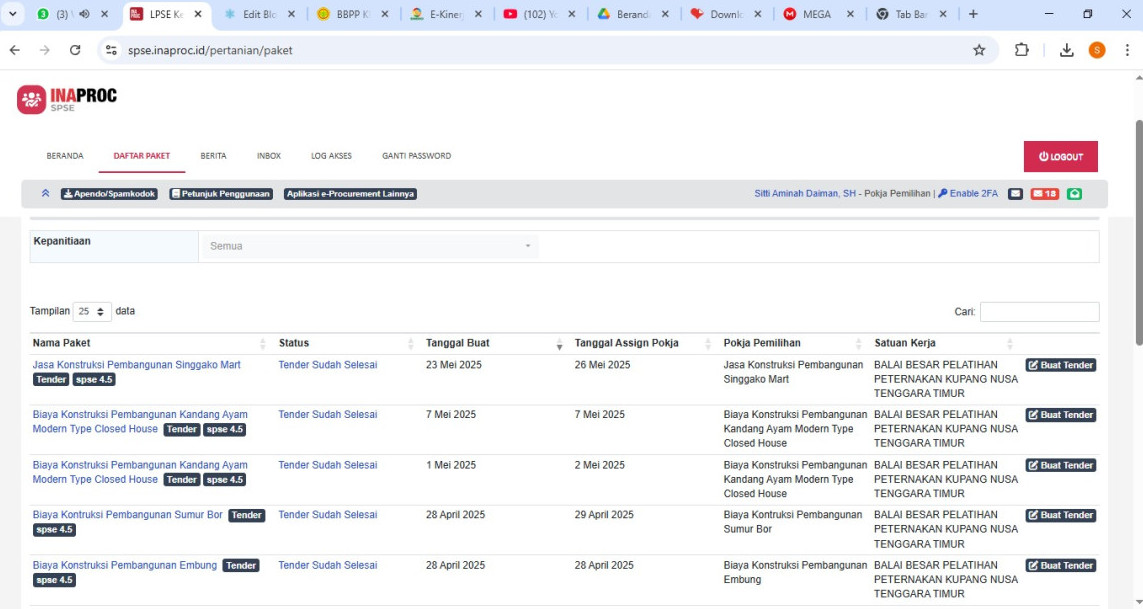Open the red unread messages badge showing 18
This screenshot has height=609, width=1143.
(x=1045, y=194)
